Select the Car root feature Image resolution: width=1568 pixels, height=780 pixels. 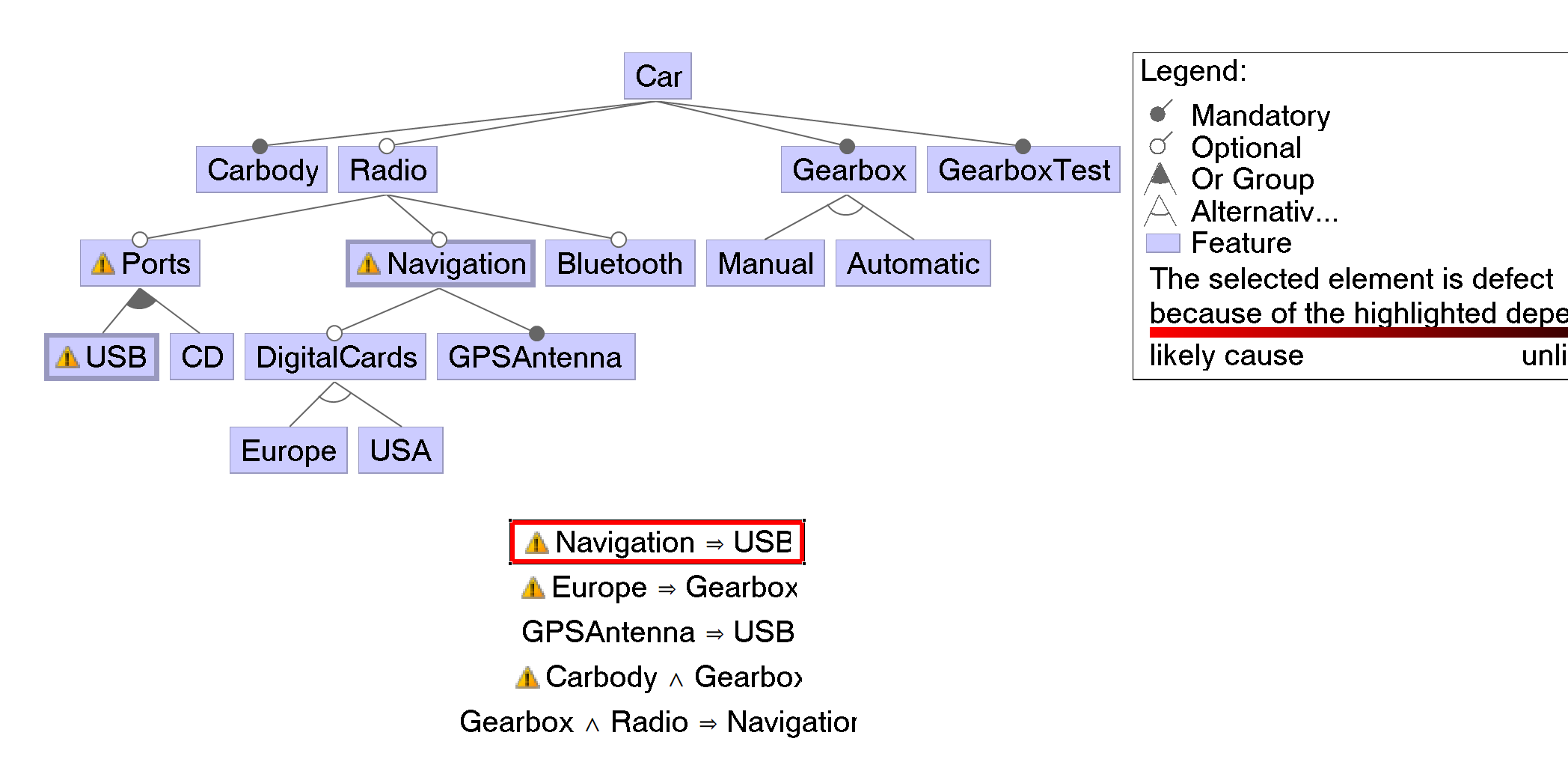[x=658, y=76]
